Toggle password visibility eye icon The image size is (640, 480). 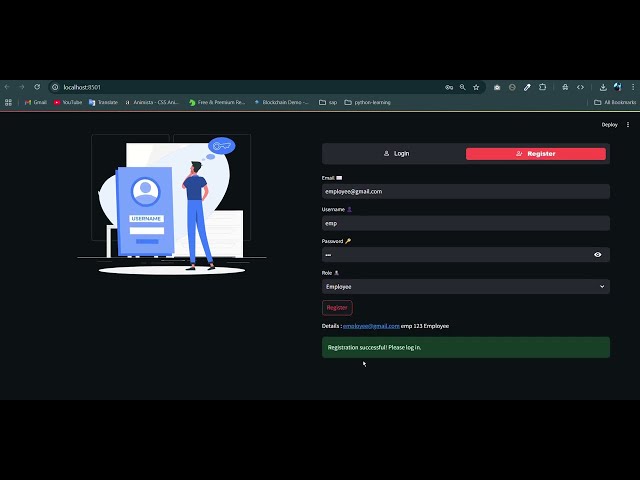tap(598, 255)
